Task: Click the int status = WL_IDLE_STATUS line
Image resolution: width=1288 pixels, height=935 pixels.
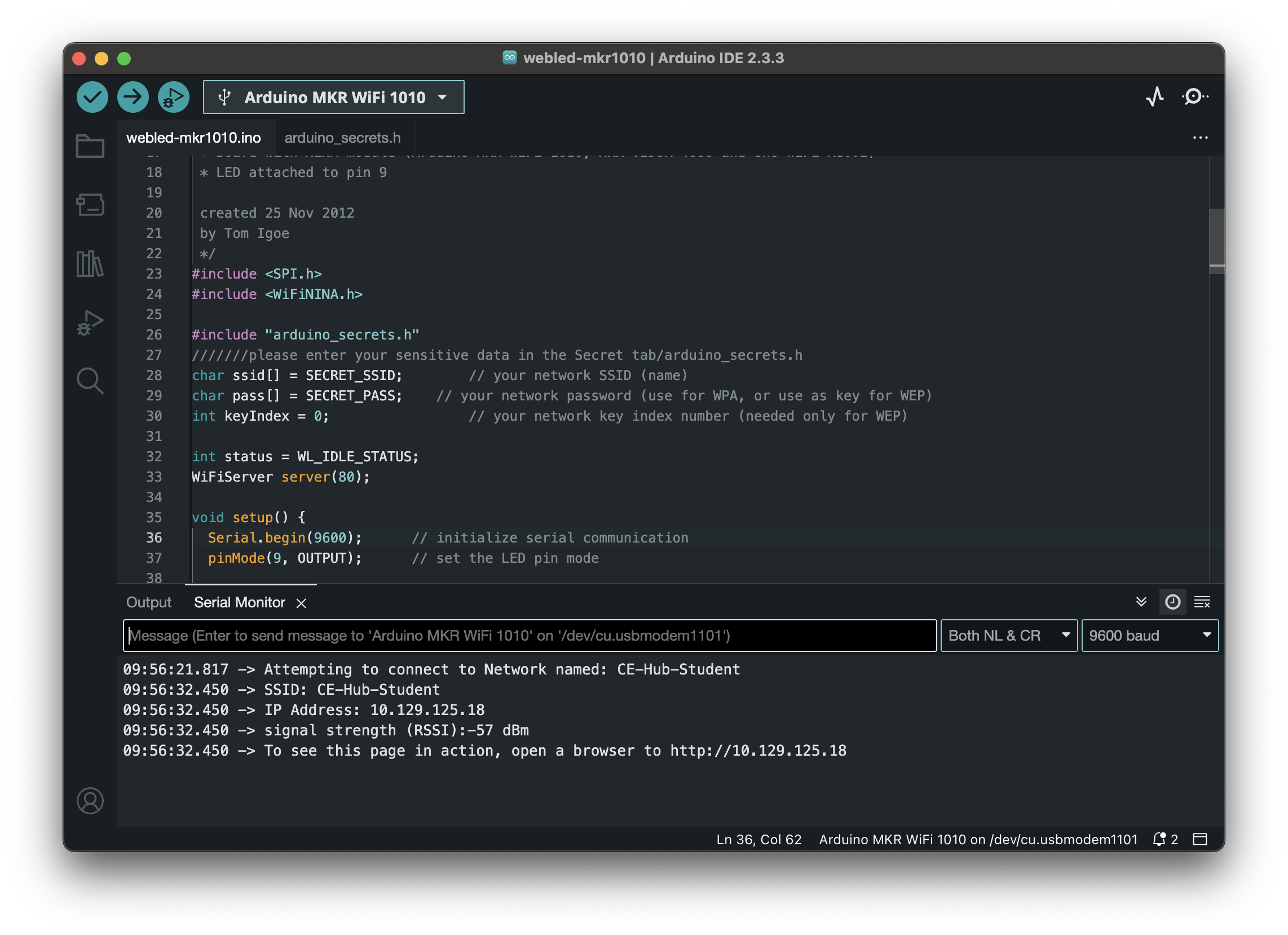Action: (305, 457)
